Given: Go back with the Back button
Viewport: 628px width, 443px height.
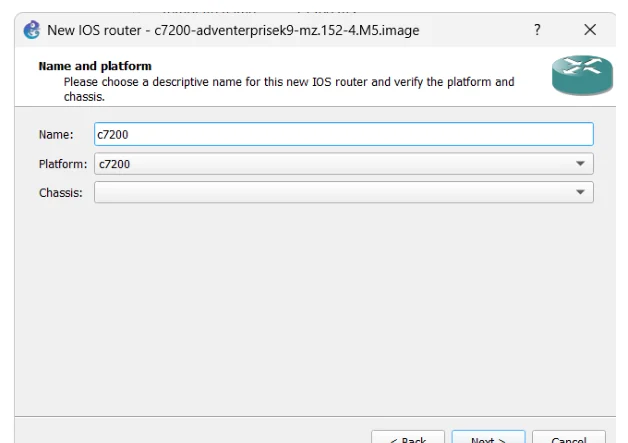Looking at the screenshot, I should [408, 437].
